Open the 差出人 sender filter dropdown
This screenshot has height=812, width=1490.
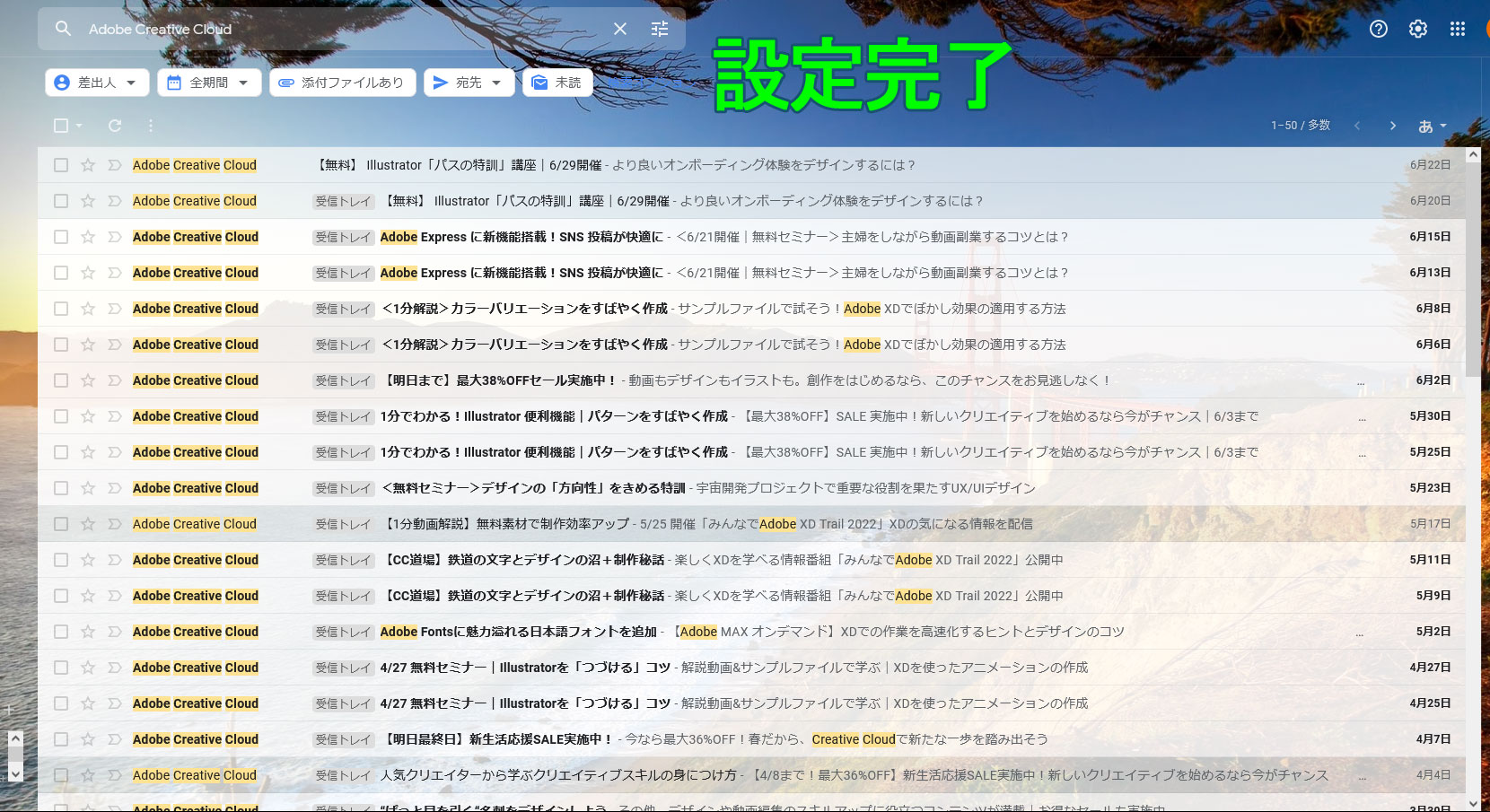[97, 83]
